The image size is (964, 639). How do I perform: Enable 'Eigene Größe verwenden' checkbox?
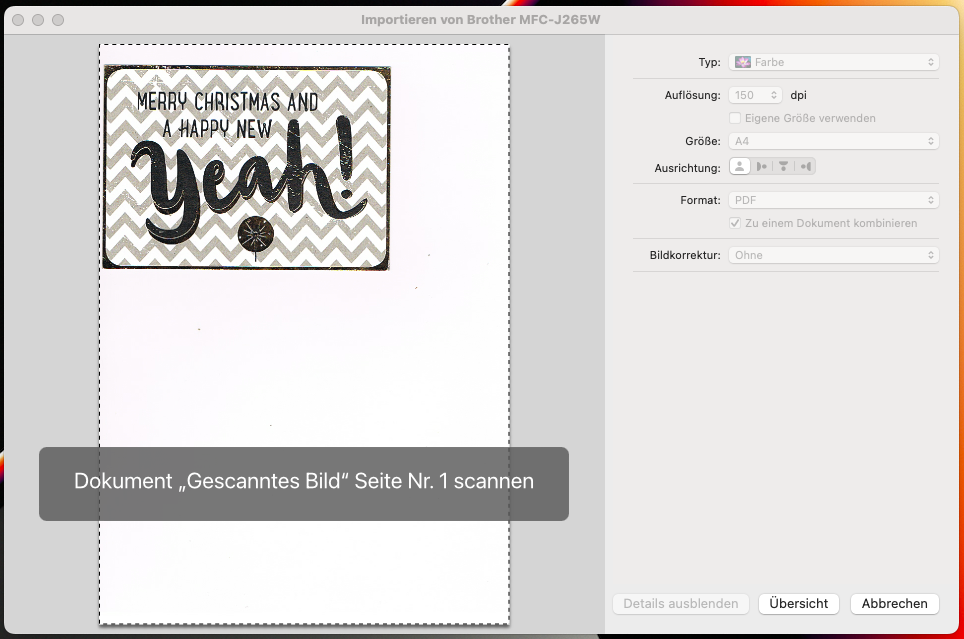click(736, 118)
